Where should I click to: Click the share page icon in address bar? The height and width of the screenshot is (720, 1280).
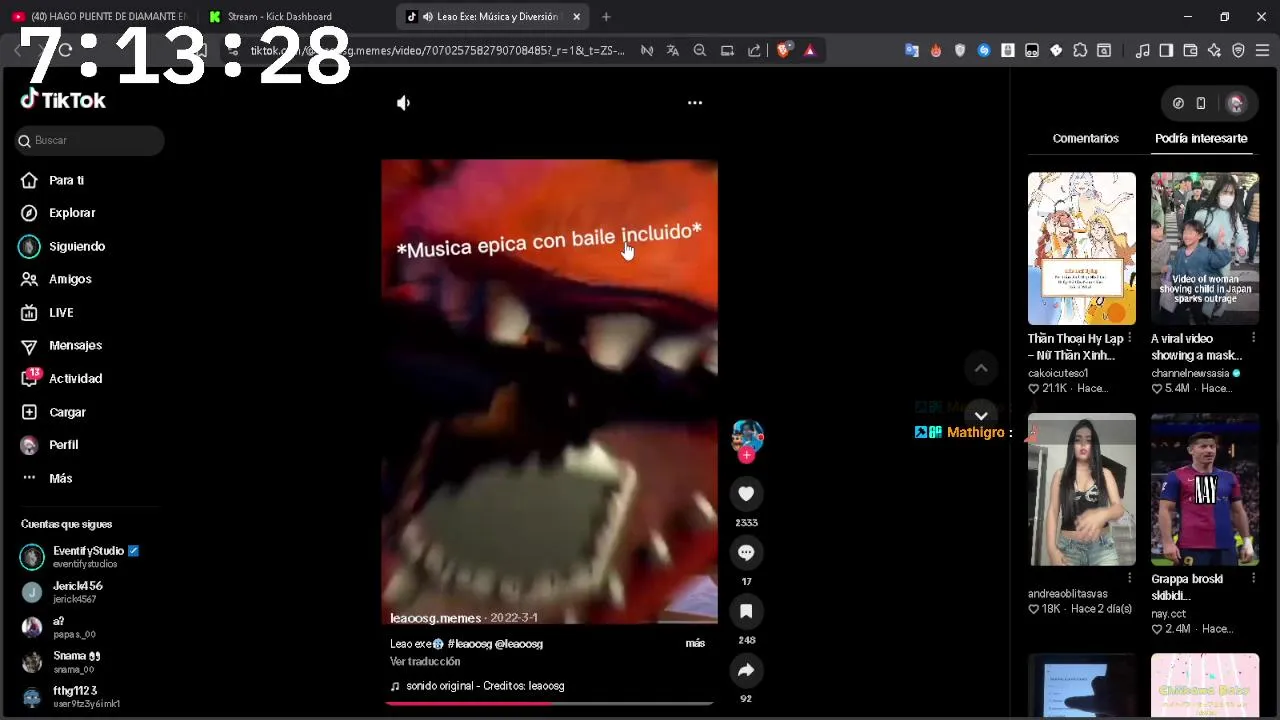754,50
